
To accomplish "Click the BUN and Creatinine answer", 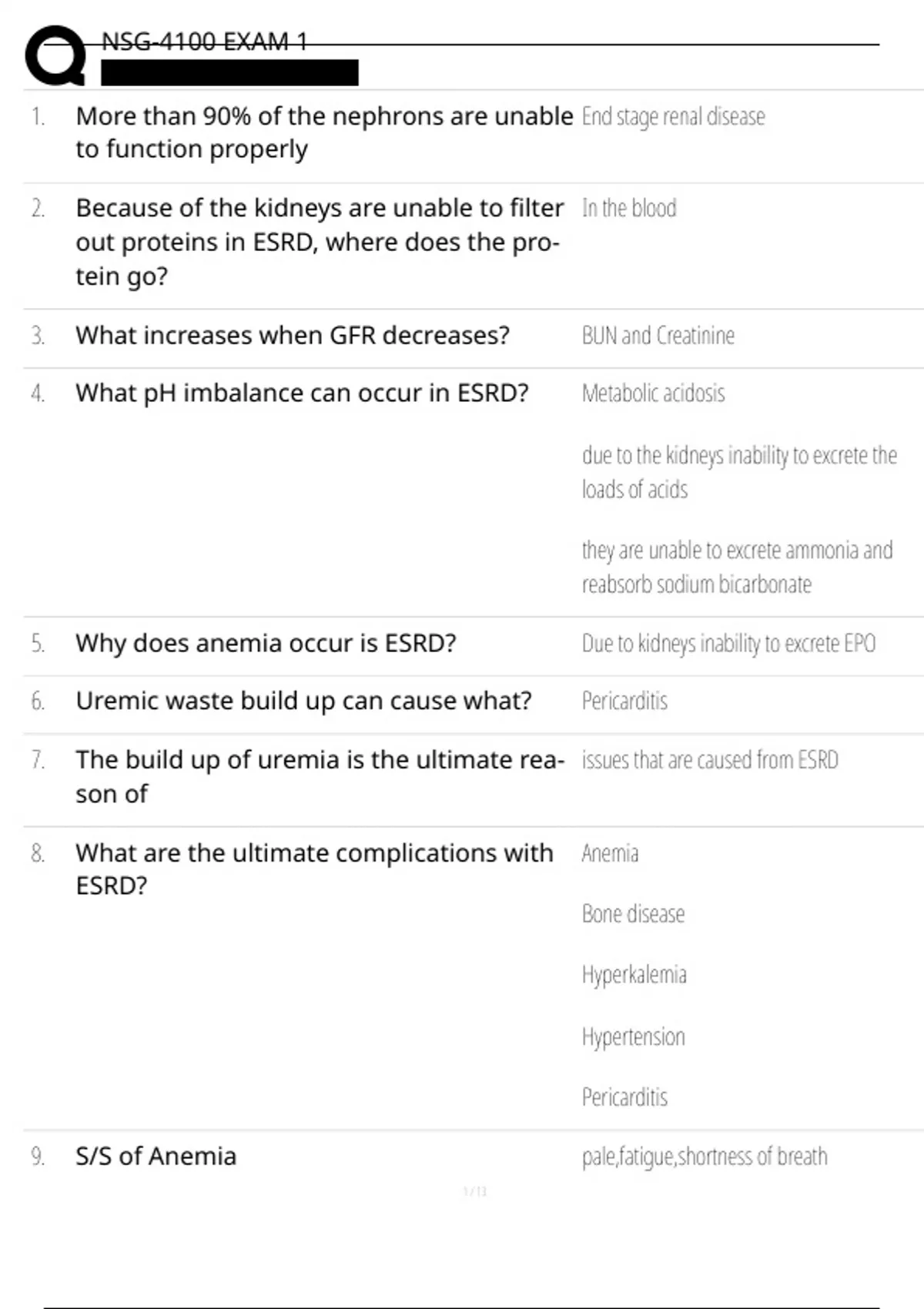I will coord(658,336).
